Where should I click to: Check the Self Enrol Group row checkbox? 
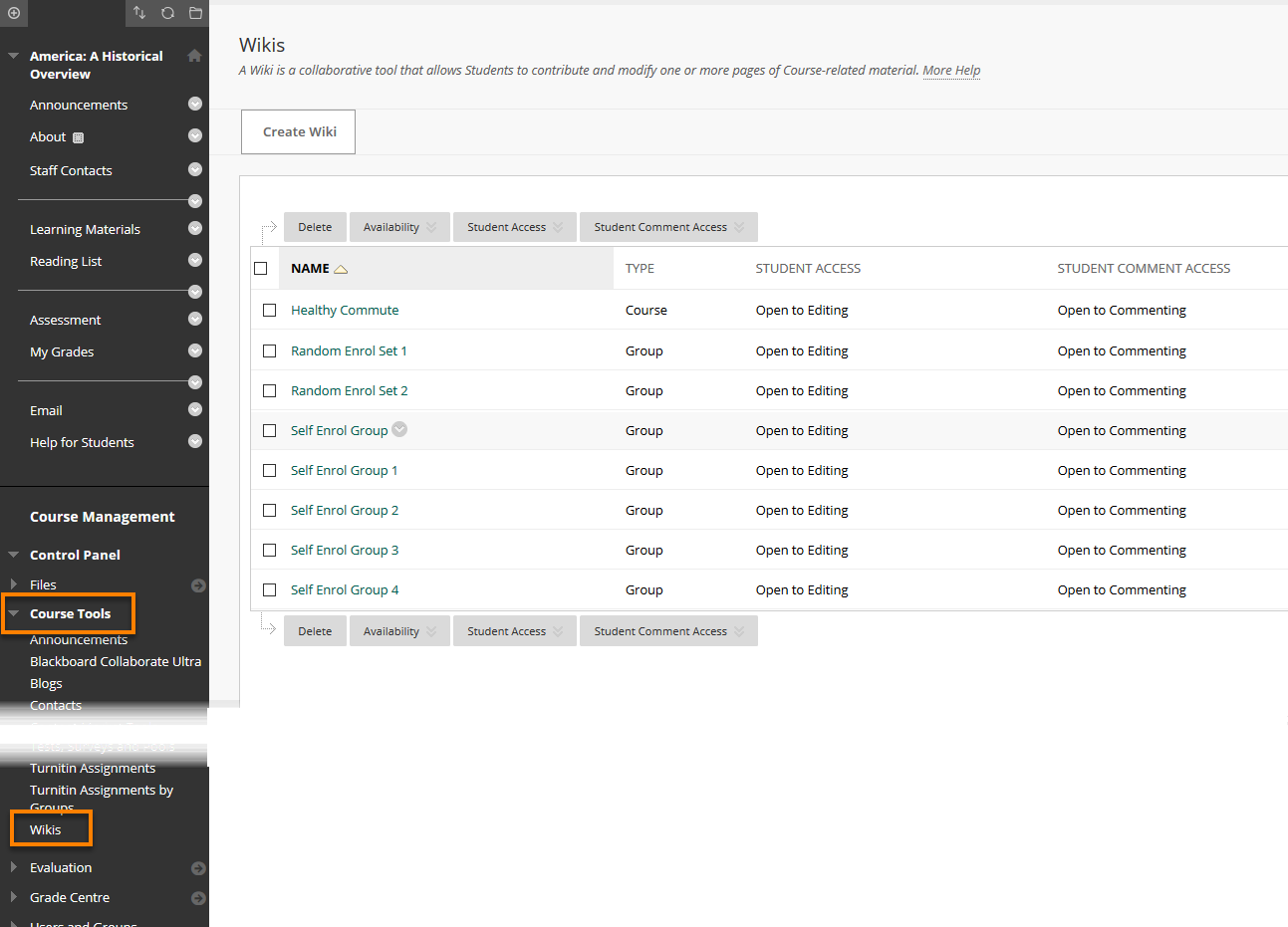269,430
